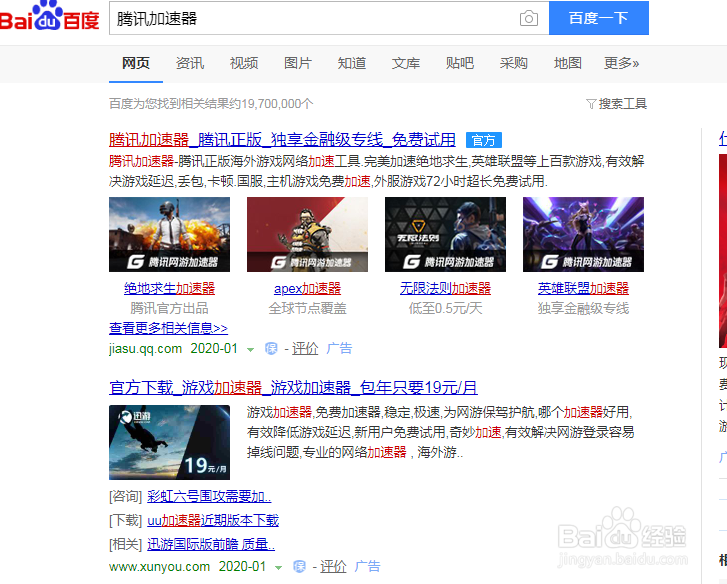
Task: Open uu加速器近期版本下载 link
Action: [213, 521]
